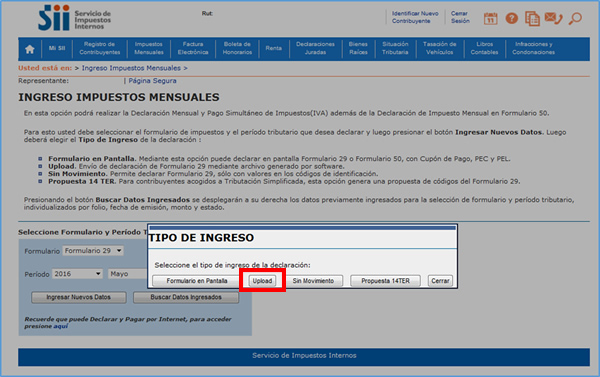Open the search magnifier icon
The image size is (600, 377).
coord(575,18)
